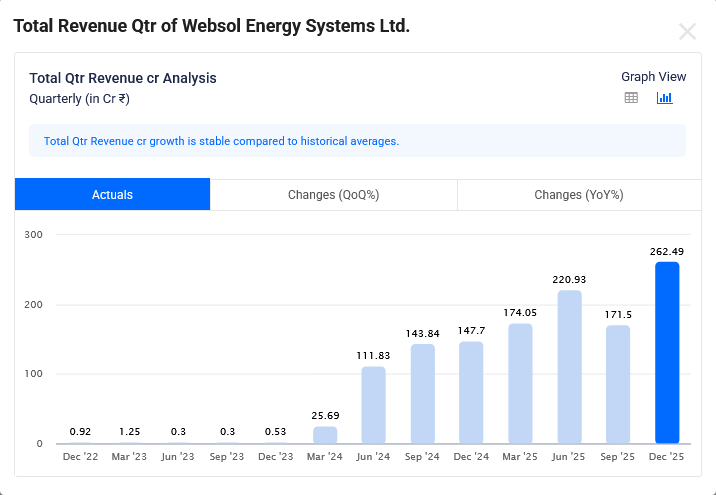Select the 262.49 value label
716x495 pixels.
667,252
